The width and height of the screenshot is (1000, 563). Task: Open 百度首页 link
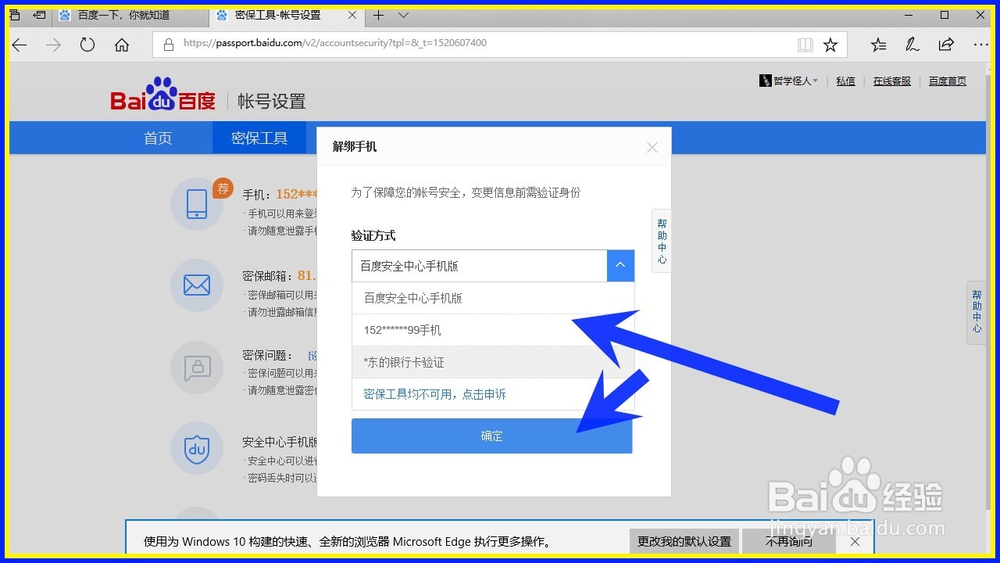pos(947,81)
